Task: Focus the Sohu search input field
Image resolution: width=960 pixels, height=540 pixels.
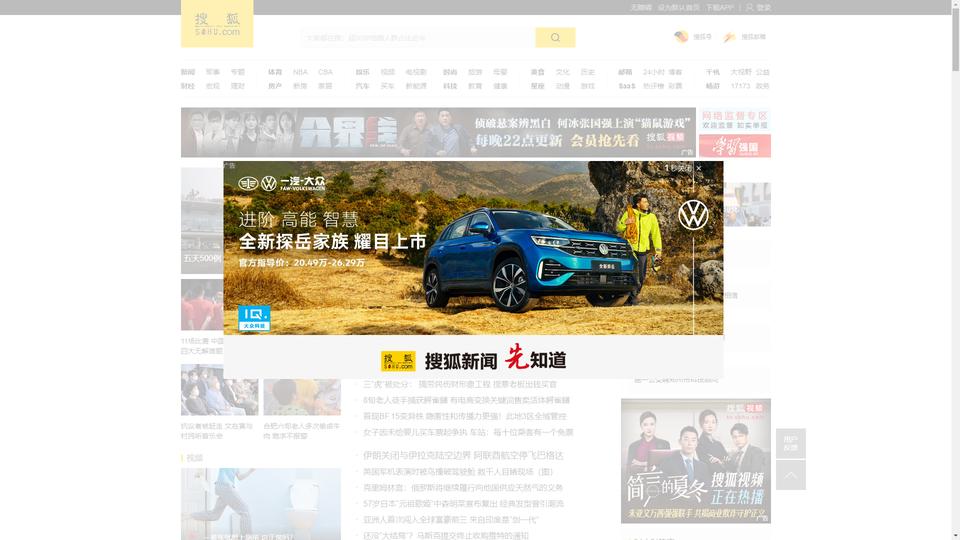Action: [418, 37]
